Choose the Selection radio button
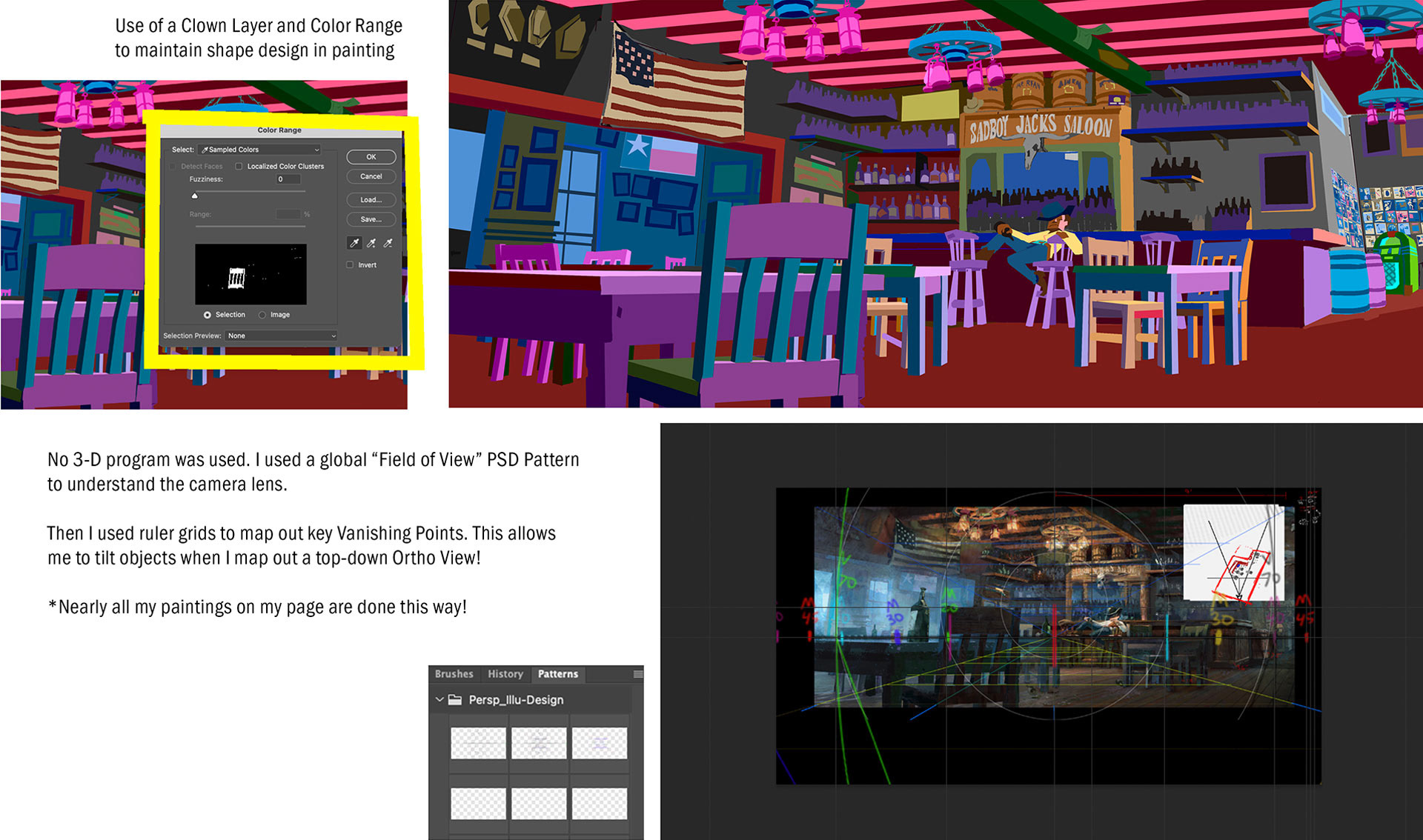This screenshot has width=1423, height=840. pos(208,315)
